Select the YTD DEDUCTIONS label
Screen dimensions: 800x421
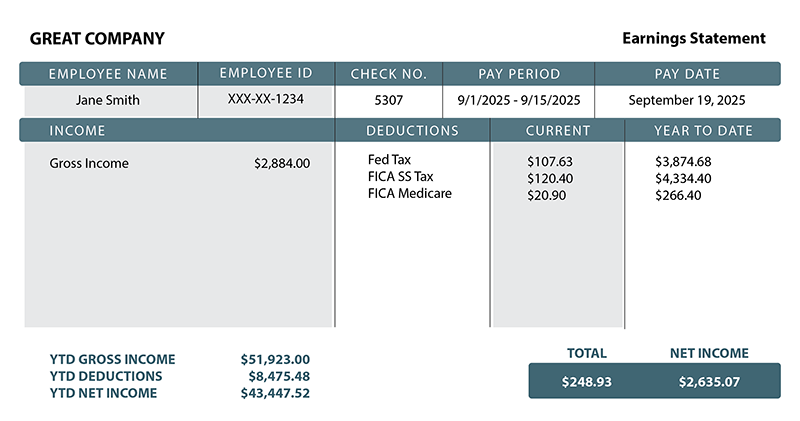click(x=106, y=376)
